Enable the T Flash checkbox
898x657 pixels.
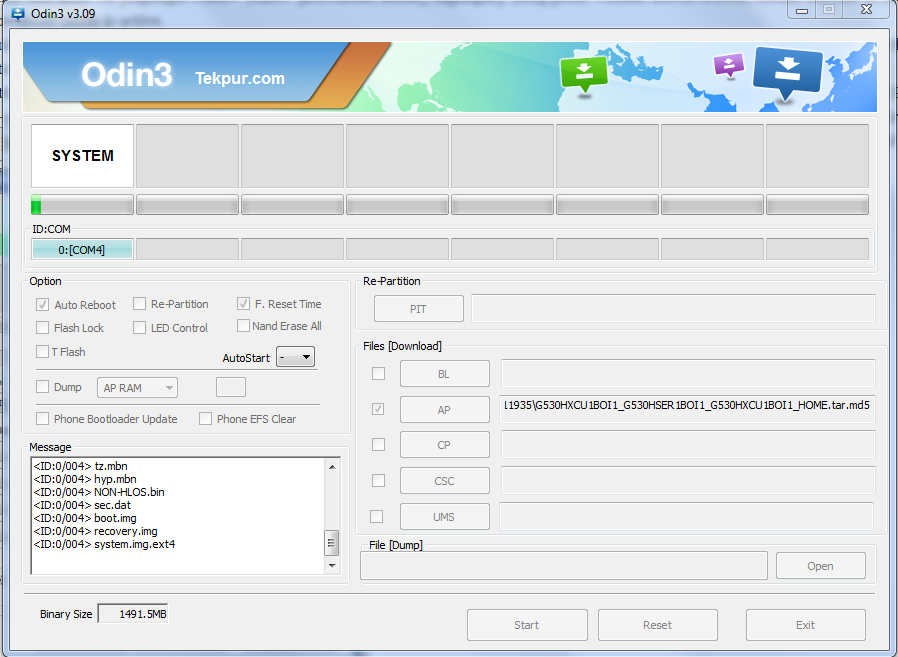pyautogui.click(x=42, y=351)
